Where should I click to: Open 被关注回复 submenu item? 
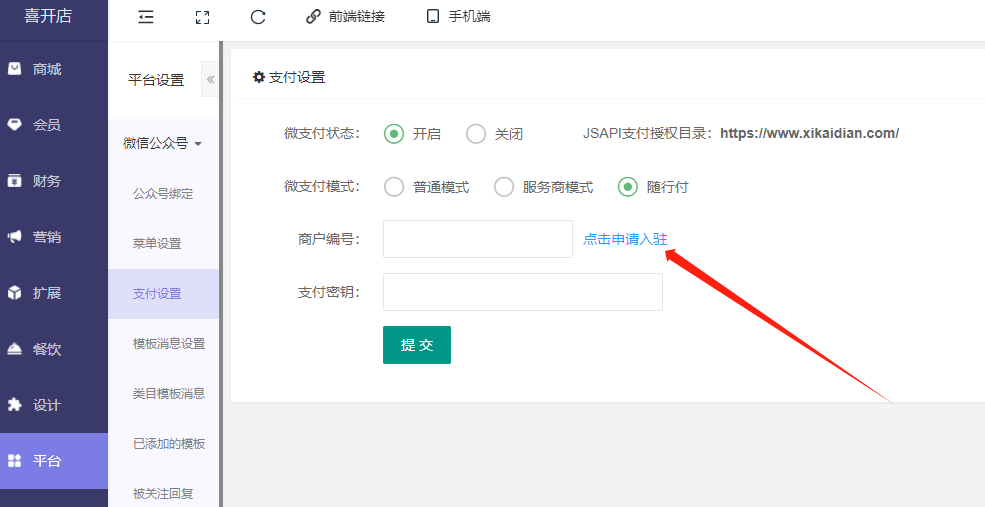point(163,494)
